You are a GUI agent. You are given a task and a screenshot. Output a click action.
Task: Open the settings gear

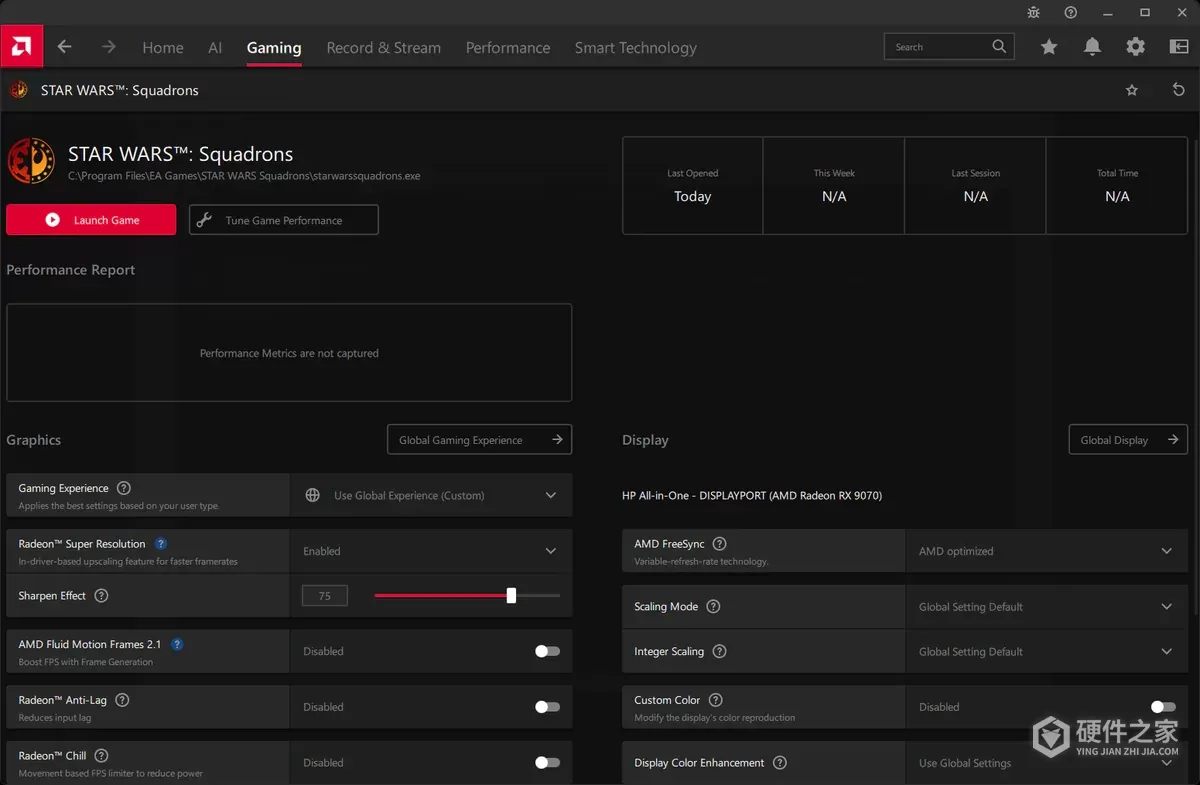click(1135, 47)
